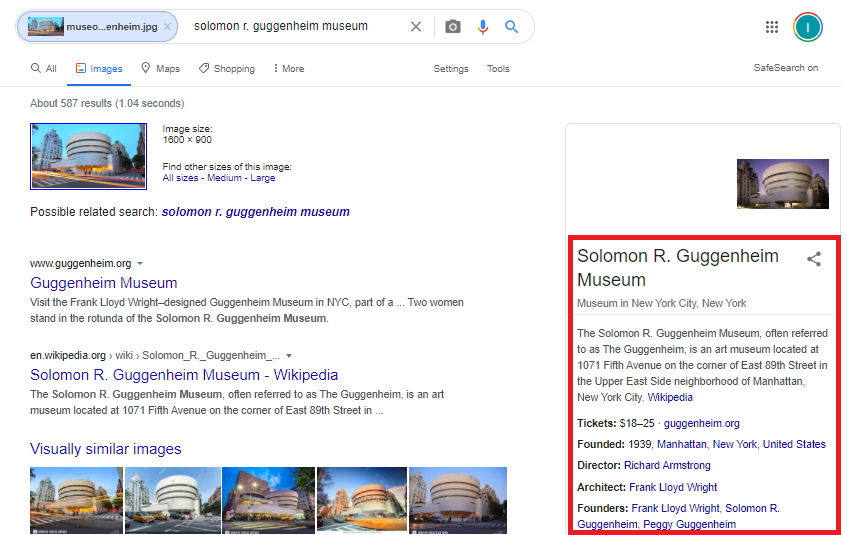Open the Maps tab

click(160, 69)
